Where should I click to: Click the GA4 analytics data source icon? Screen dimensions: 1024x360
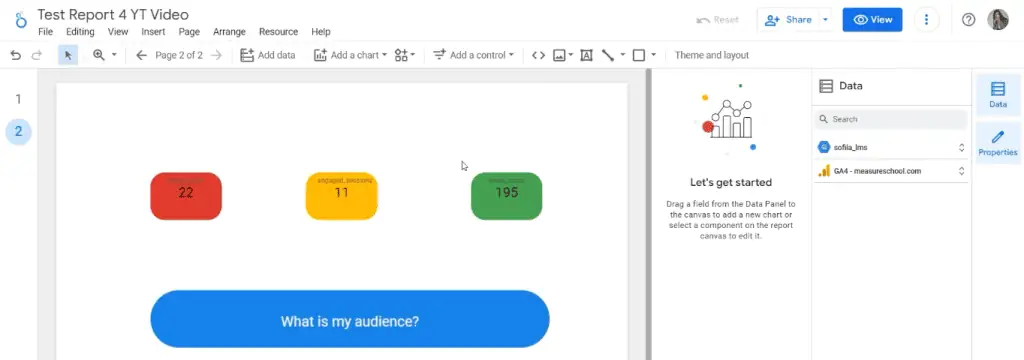[x=824, y=171]
